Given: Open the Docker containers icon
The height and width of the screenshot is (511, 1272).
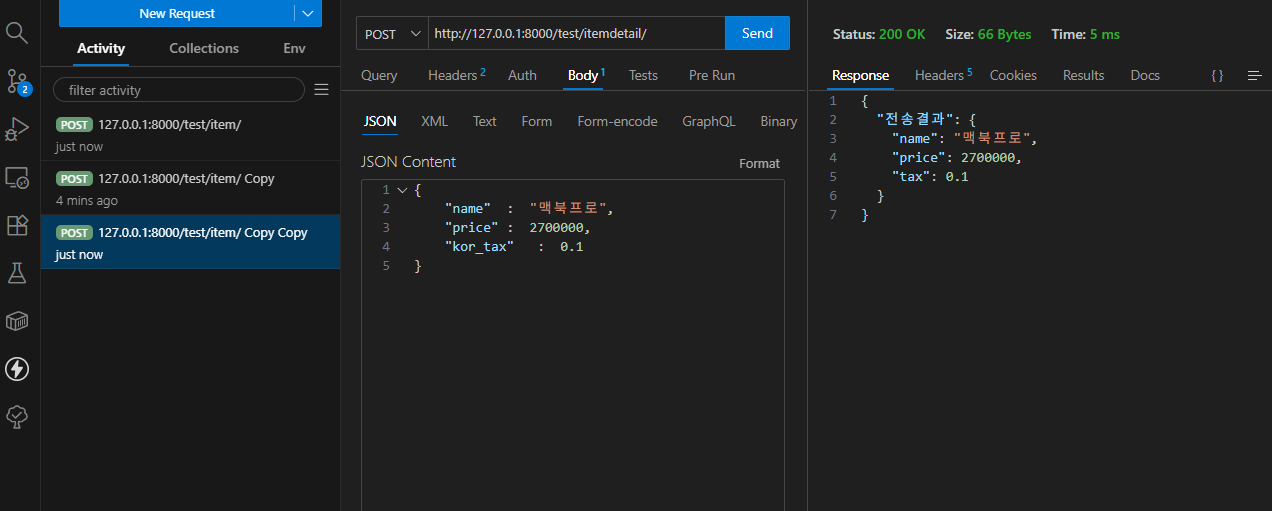Looking at the screenshot, I should [17, 321].
